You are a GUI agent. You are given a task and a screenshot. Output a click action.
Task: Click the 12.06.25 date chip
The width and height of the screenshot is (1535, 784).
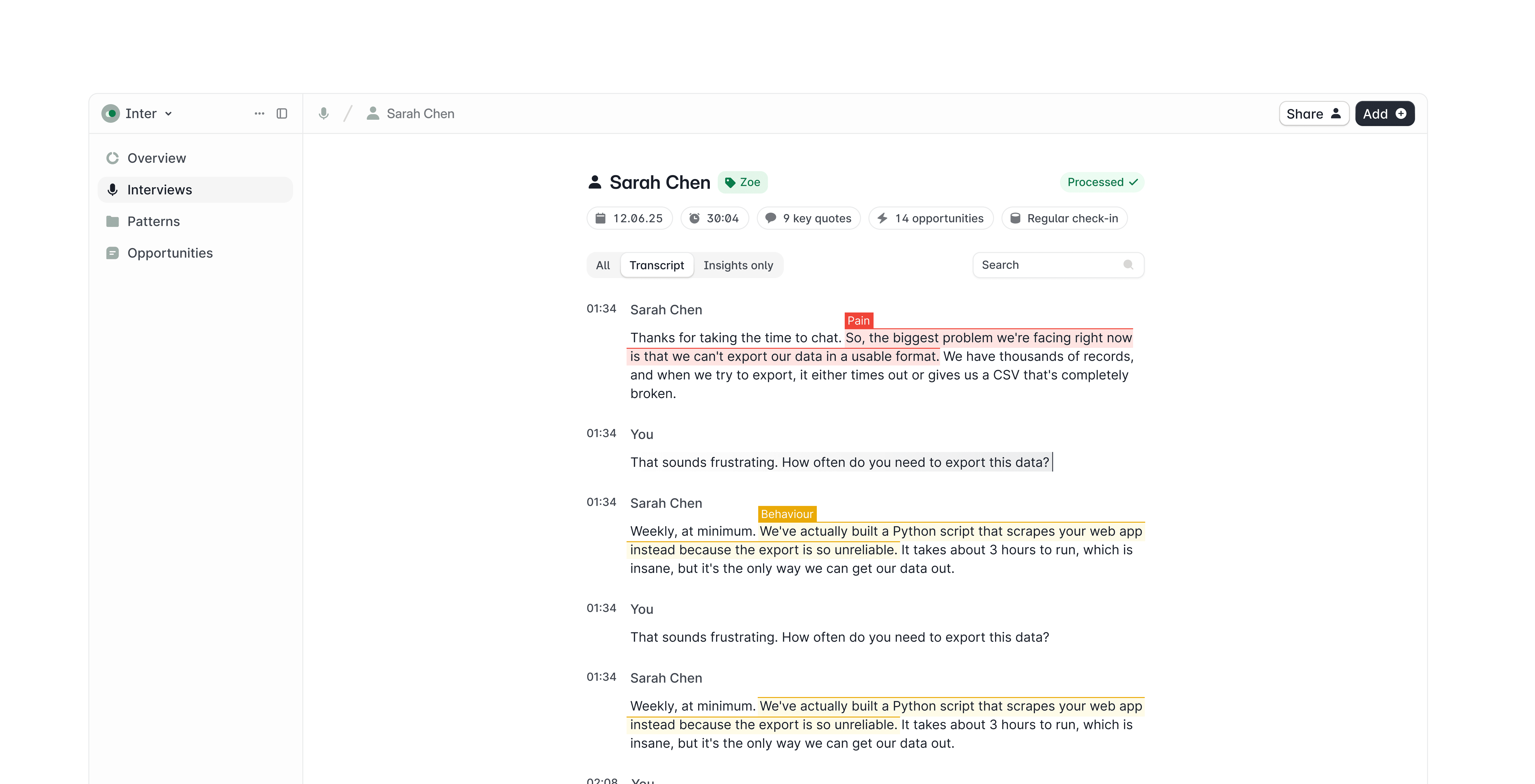tap(629, 218)
